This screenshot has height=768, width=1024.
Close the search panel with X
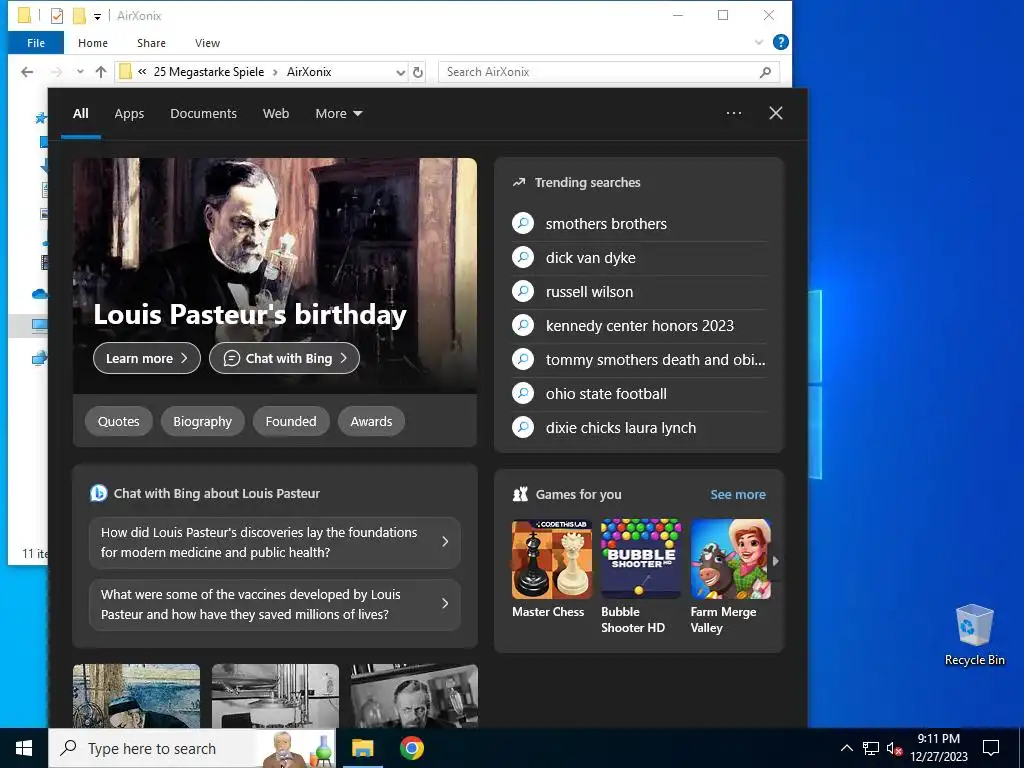(775, 113)
